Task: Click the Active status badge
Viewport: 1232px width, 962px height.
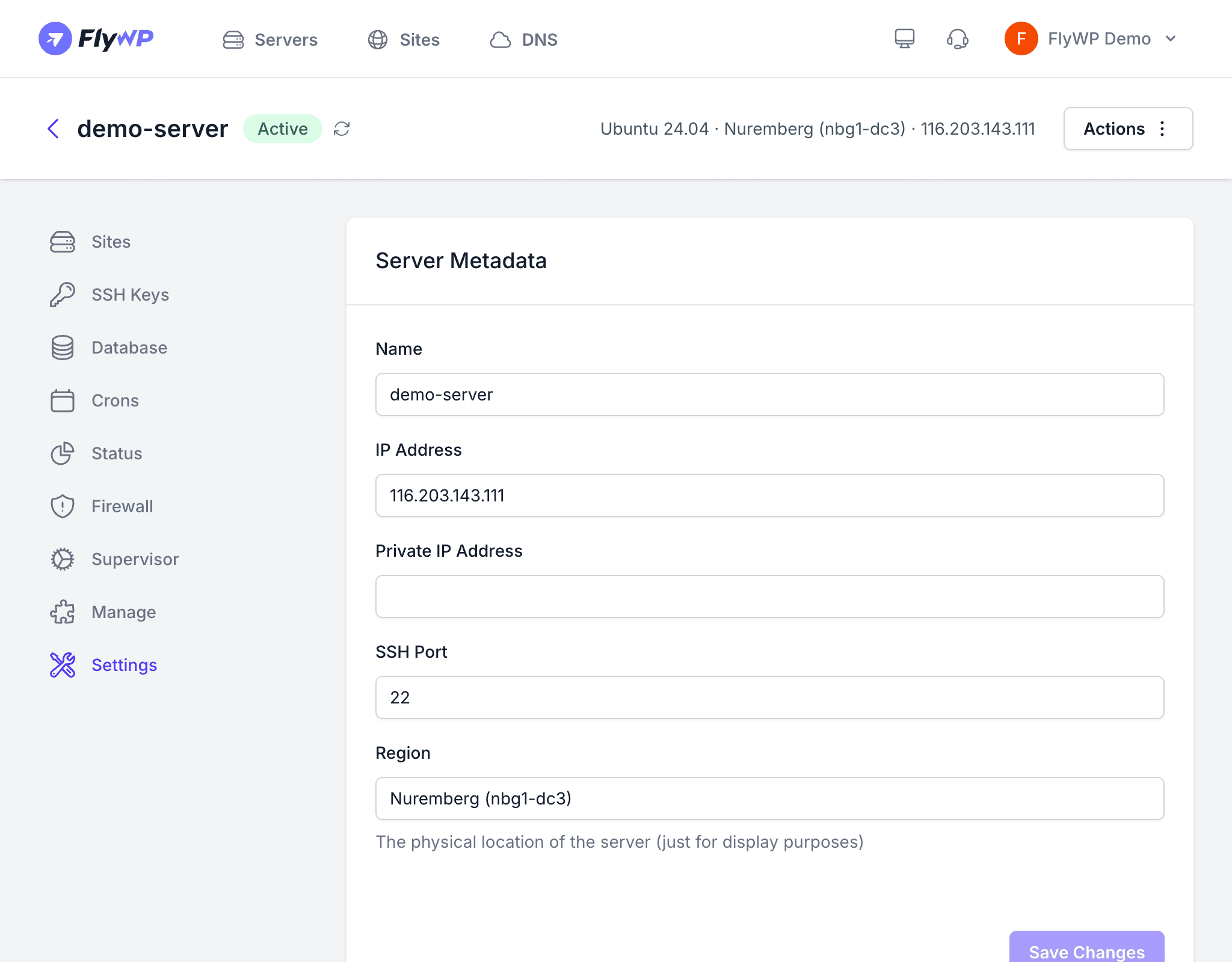Action: pos(283,129)
